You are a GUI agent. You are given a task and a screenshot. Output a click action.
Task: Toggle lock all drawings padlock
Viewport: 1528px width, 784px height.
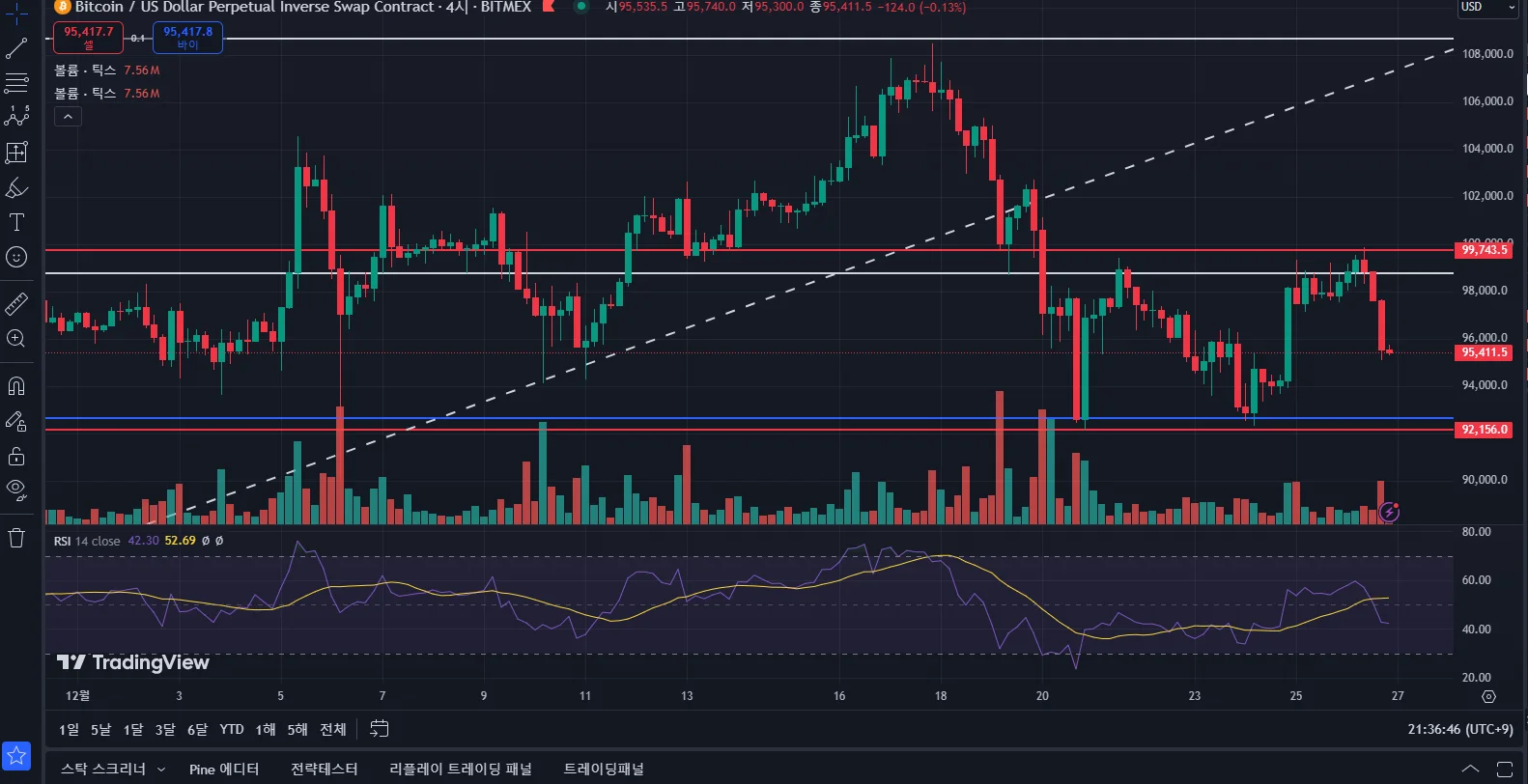pyautogui.click(x=16, y=456)
